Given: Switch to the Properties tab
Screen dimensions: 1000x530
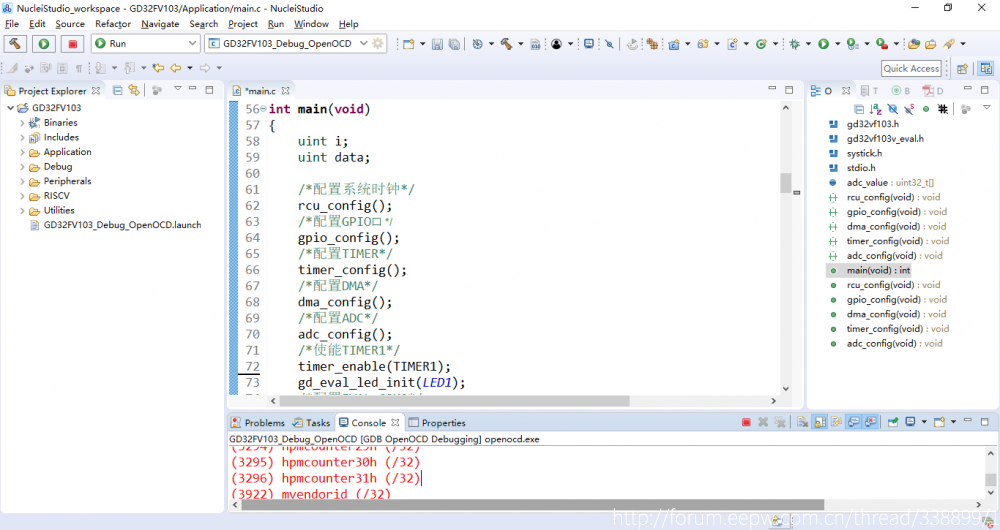Looking at the screenshot, I should pyautogui.click(x=437, y=423).
